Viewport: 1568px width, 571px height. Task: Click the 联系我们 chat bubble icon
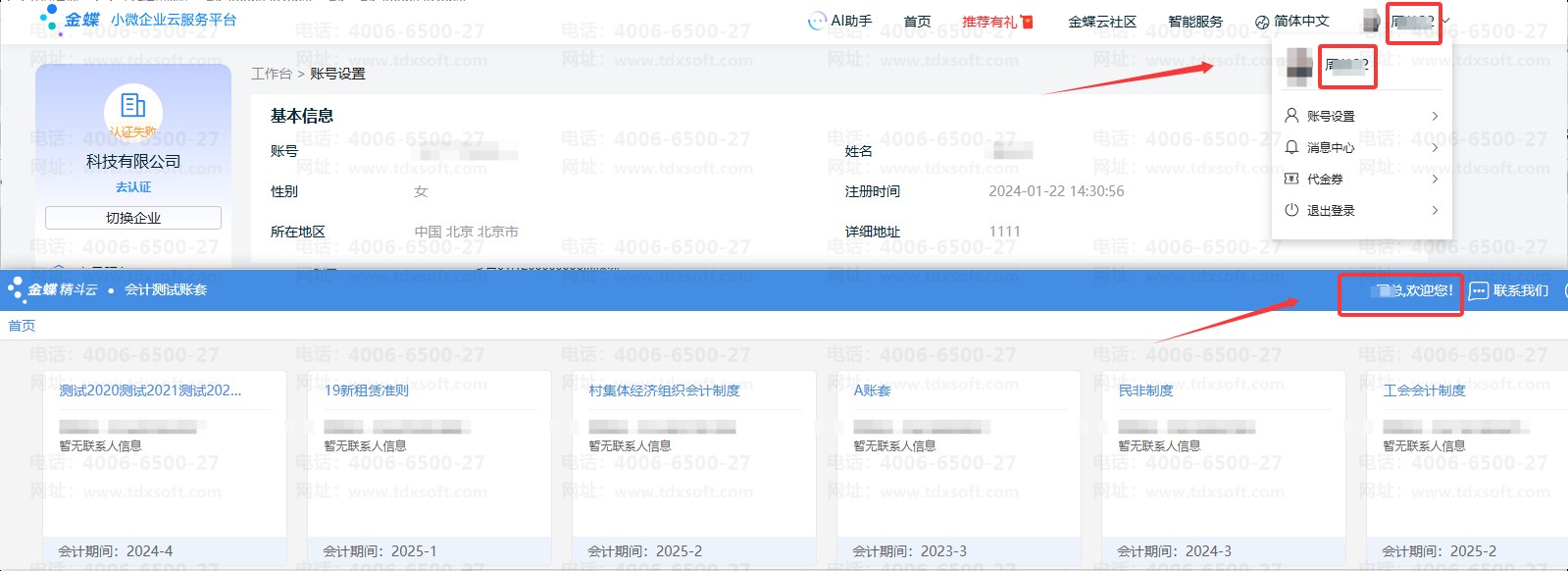[1478, 290]
